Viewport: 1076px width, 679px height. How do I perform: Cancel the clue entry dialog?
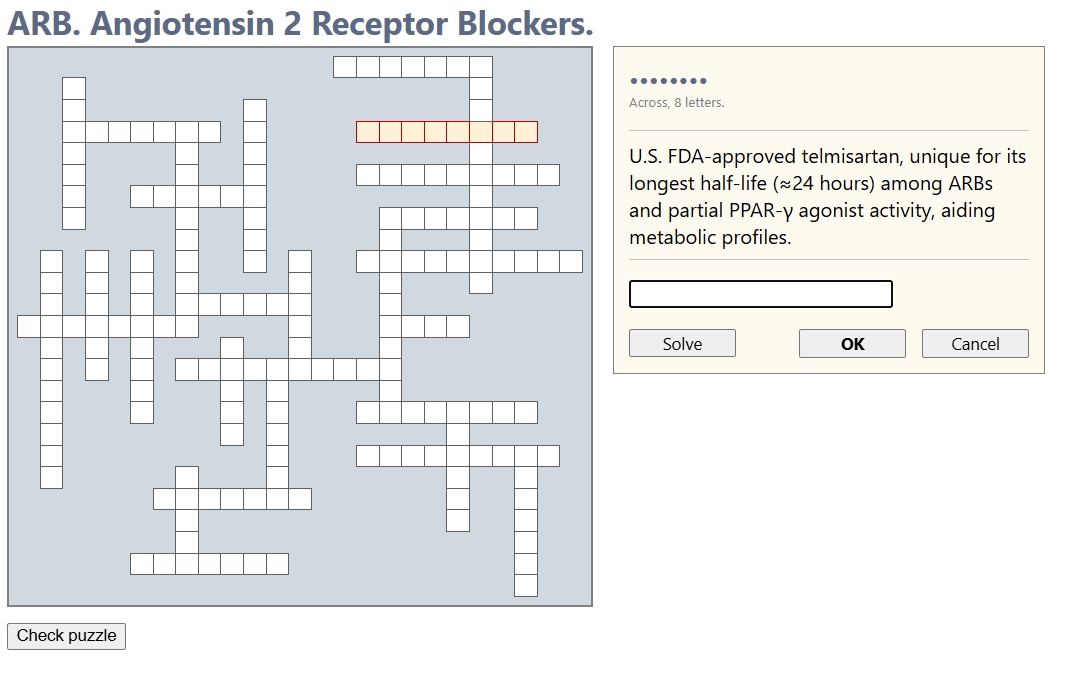pos(975,343)
